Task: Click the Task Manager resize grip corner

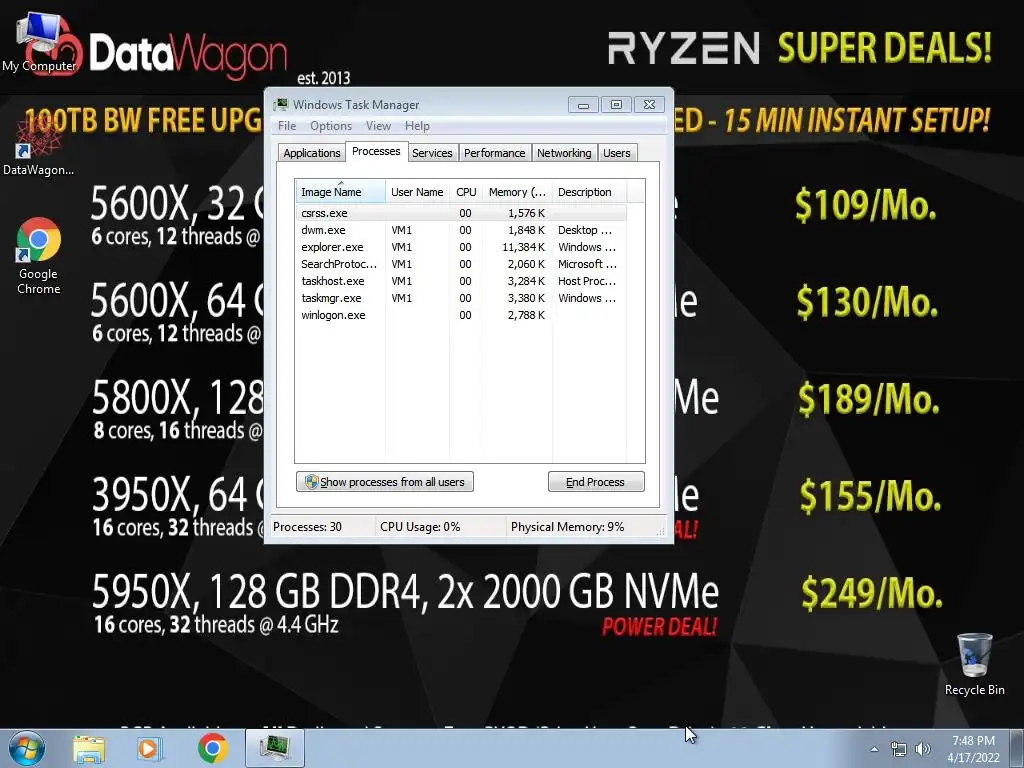Action: point(661,532)
